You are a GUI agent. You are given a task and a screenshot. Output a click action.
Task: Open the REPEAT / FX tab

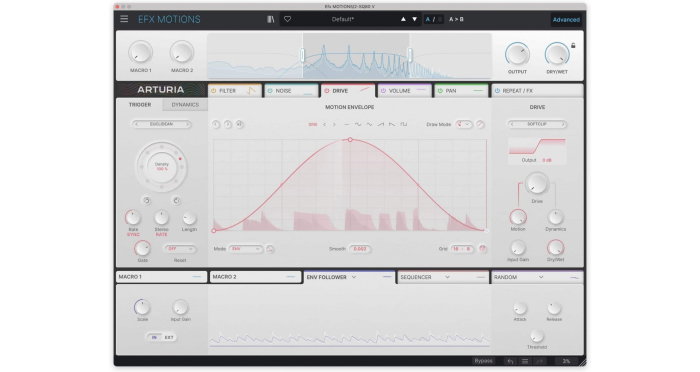click(x=537, y=91)
